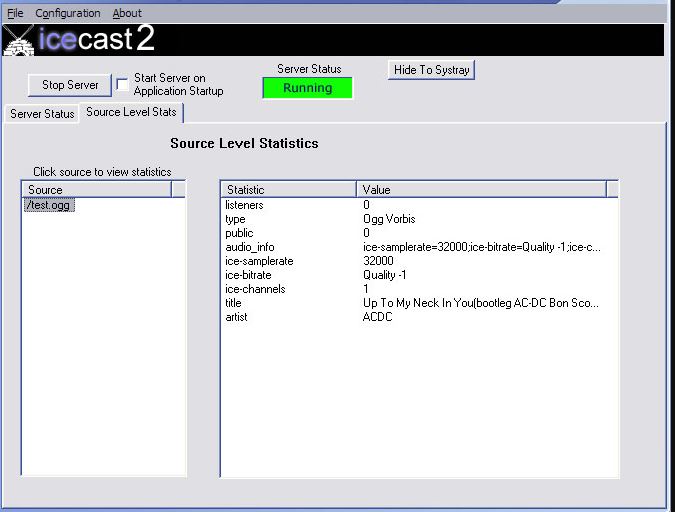Select the /test.ogg source entry
The image size is (675, 512).
pyautogui.click(x=49, y=205)
